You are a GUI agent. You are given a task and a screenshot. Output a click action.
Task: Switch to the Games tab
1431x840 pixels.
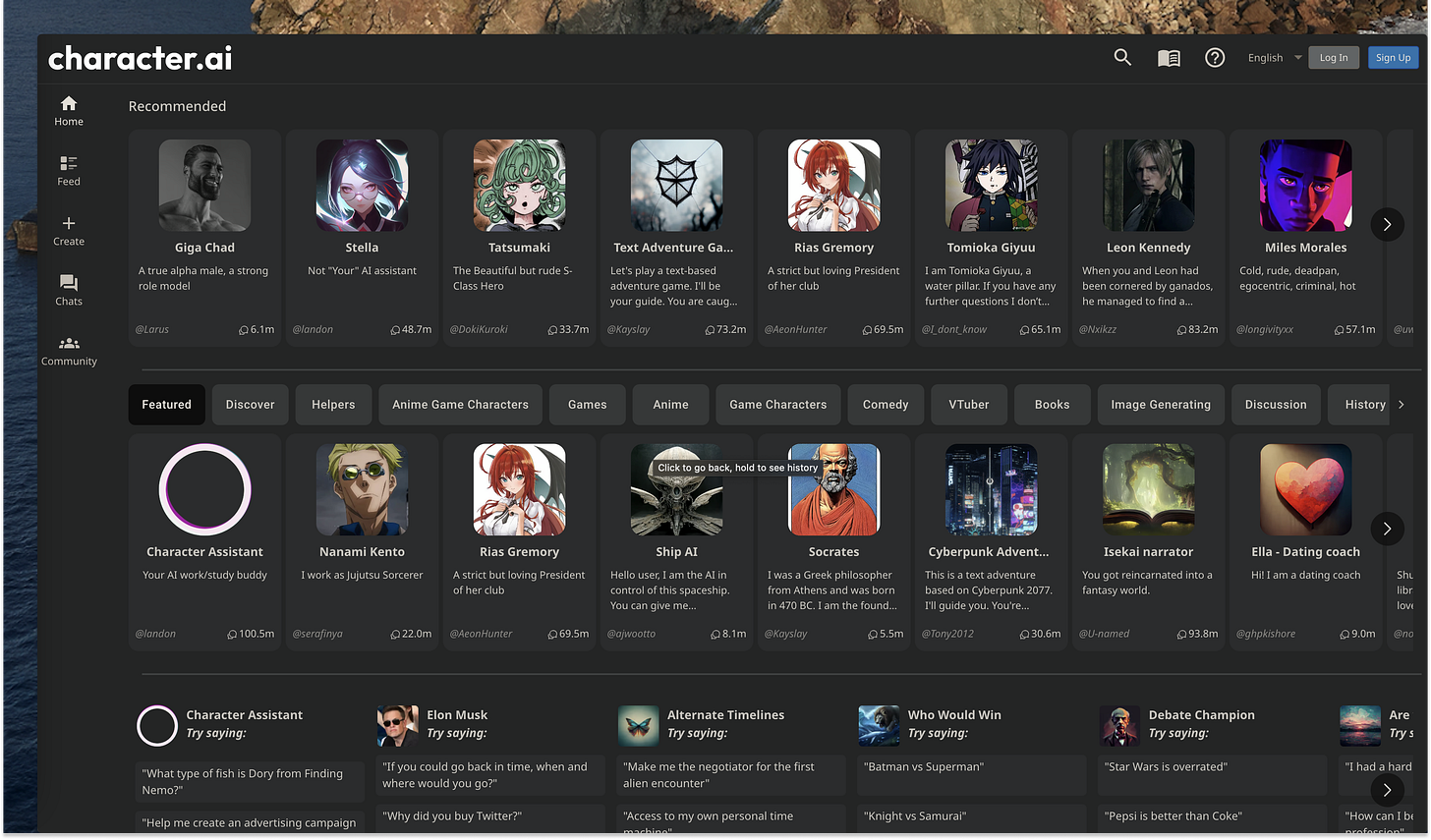pyautogui.click(x=588, y=405)
